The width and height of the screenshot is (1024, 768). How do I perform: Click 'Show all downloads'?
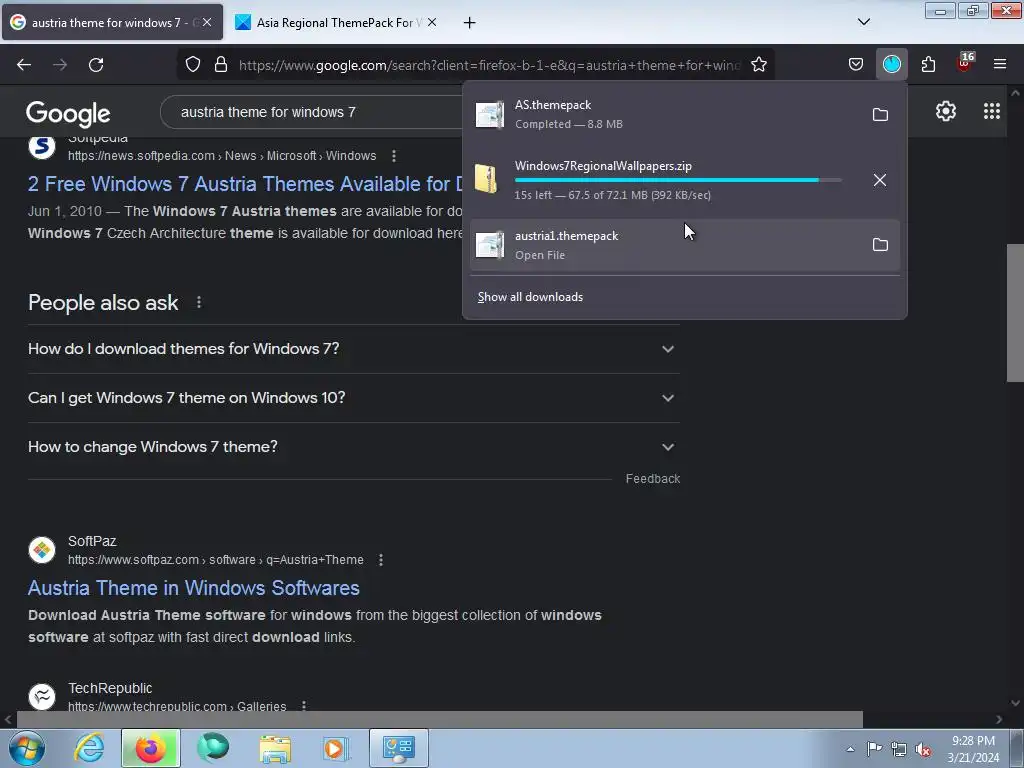pos(530,297)
